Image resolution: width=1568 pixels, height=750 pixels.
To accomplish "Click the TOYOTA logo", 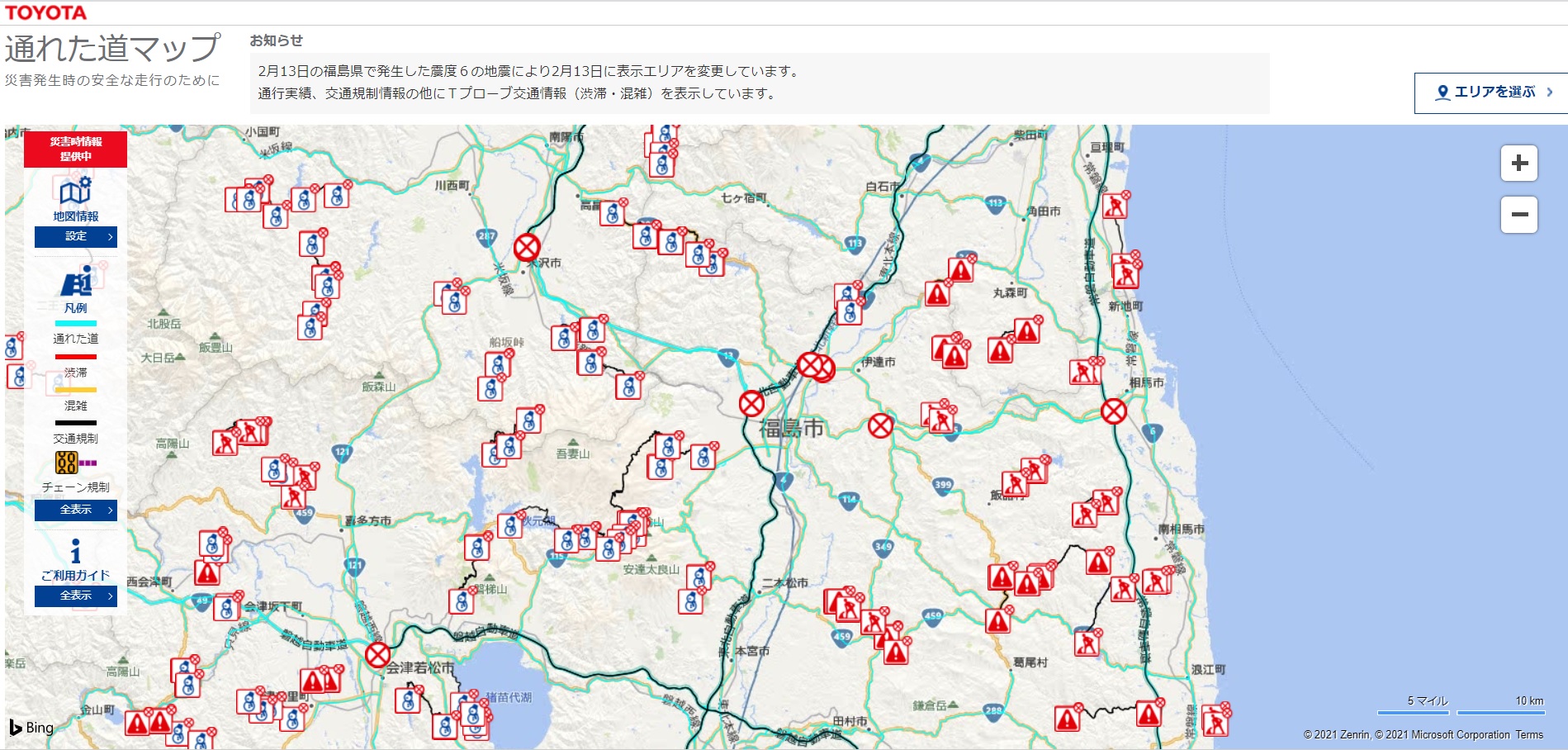I will tap(45, 12).
